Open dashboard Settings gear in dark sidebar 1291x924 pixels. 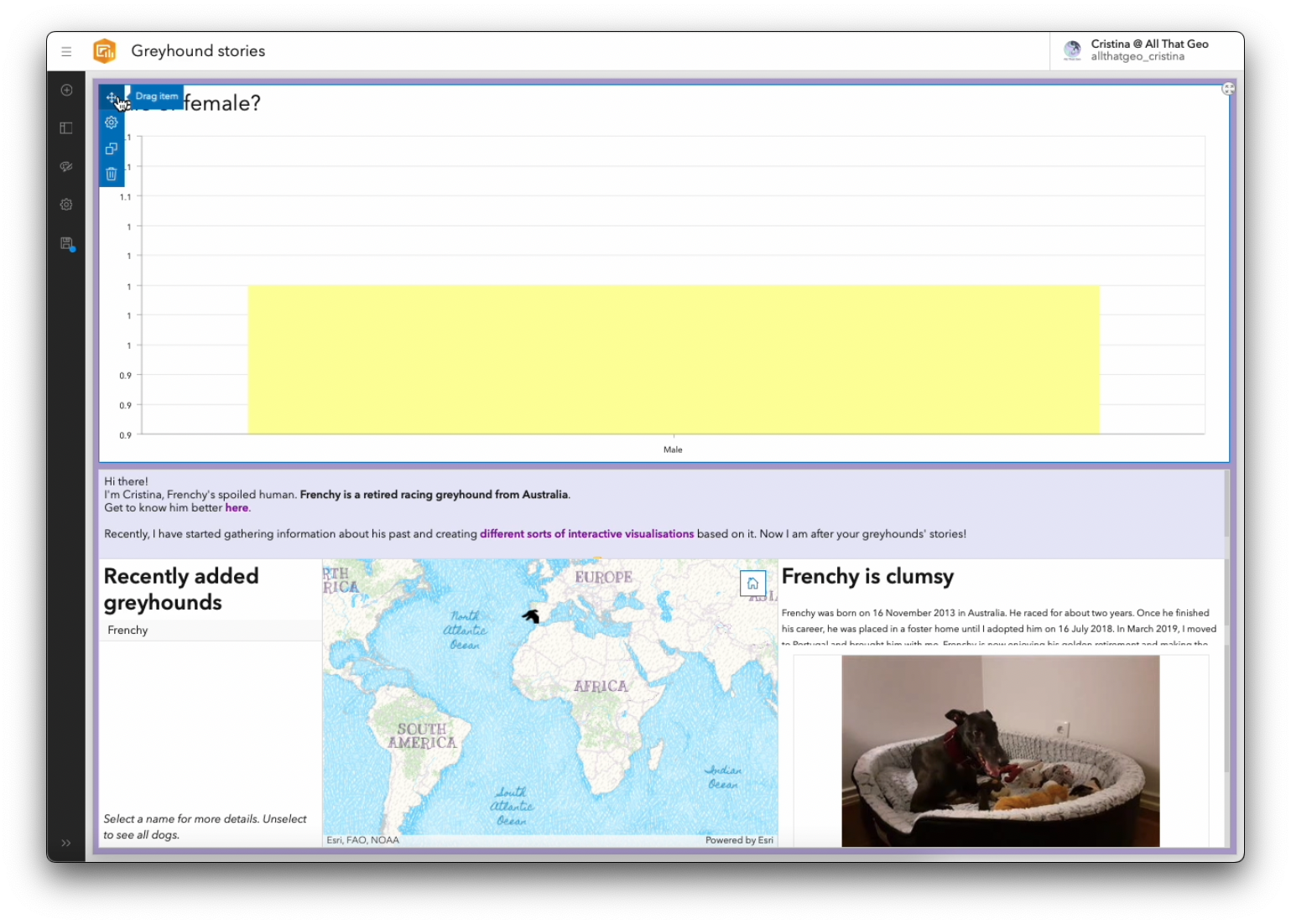[66, 205]
